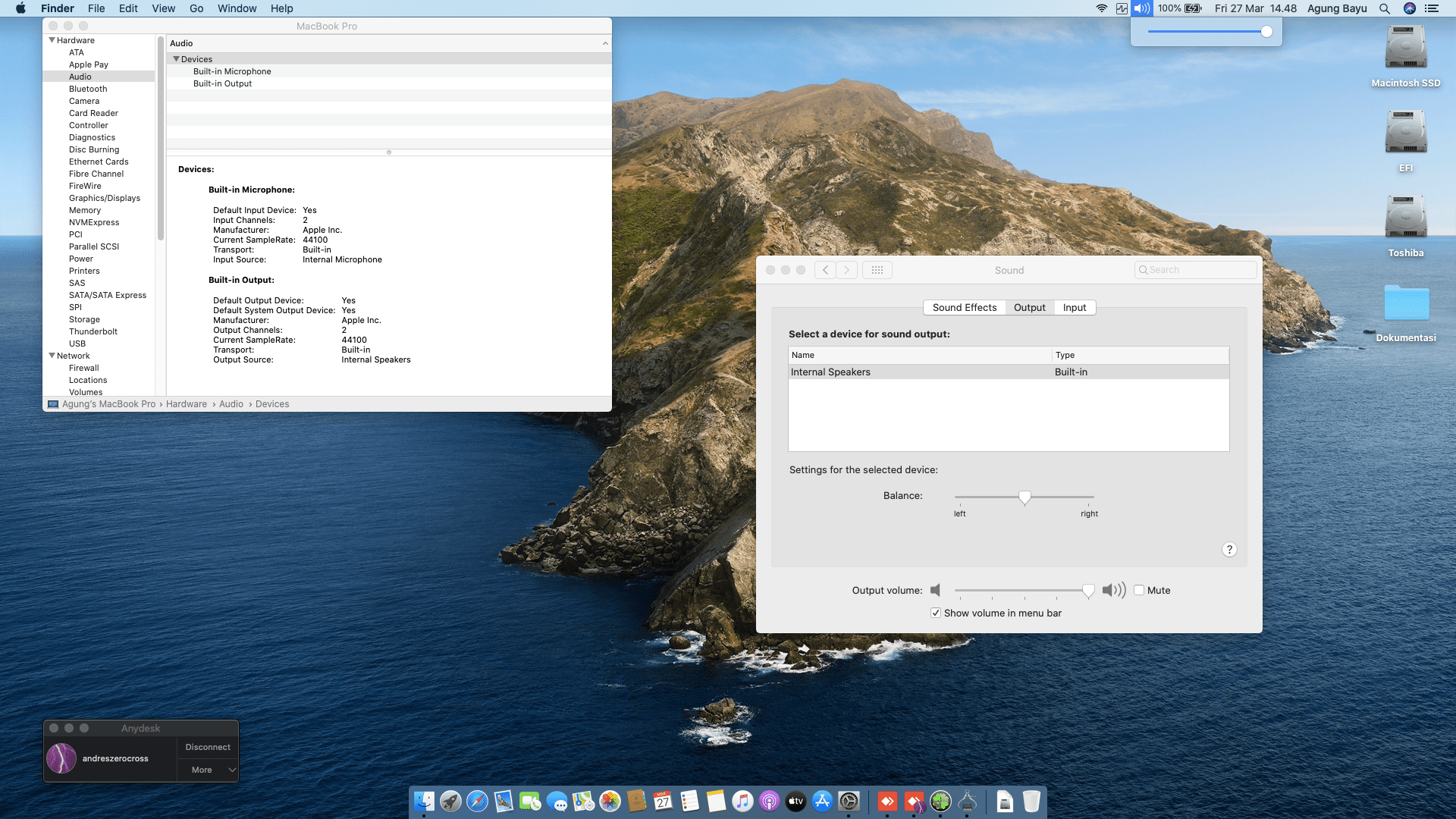
Task: Click Disconnect in Anydesk window
Action: pos(208,747)
